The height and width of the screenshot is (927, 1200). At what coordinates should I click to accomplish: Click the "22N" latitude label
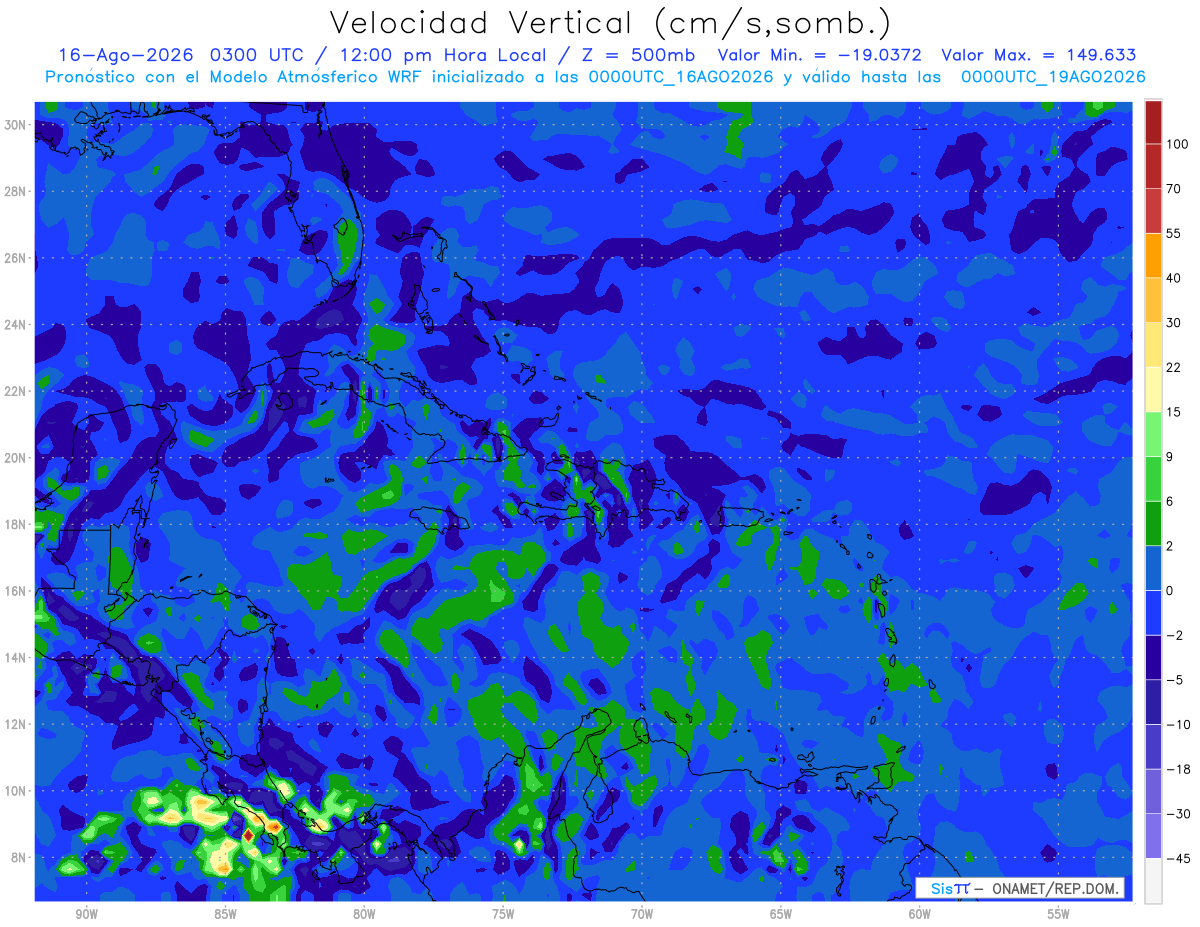point(17,391)
